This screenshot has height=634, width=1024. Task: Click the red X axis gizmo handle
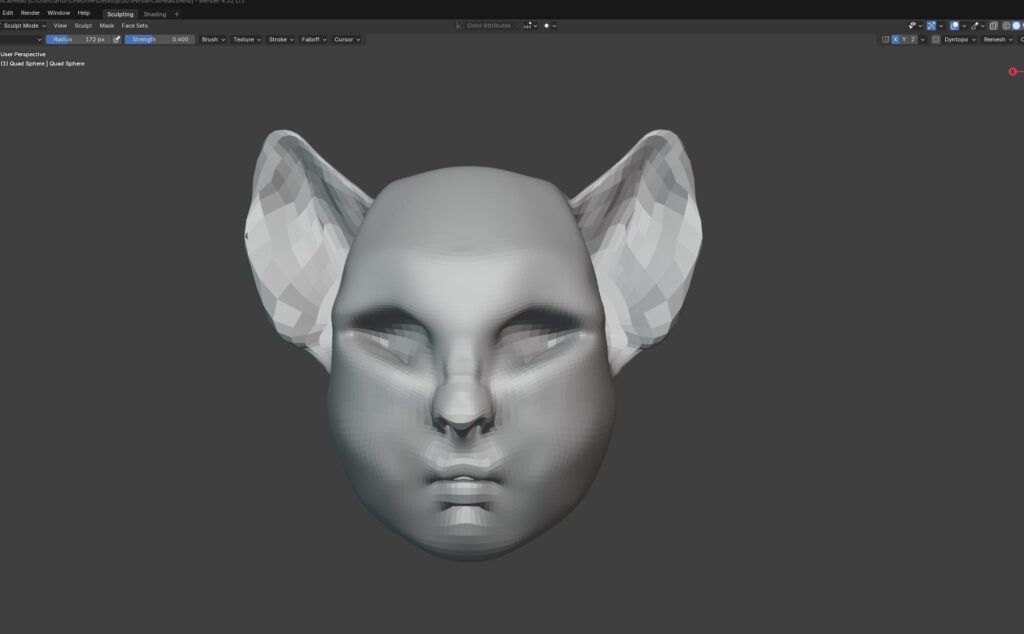pos(1012,71)
